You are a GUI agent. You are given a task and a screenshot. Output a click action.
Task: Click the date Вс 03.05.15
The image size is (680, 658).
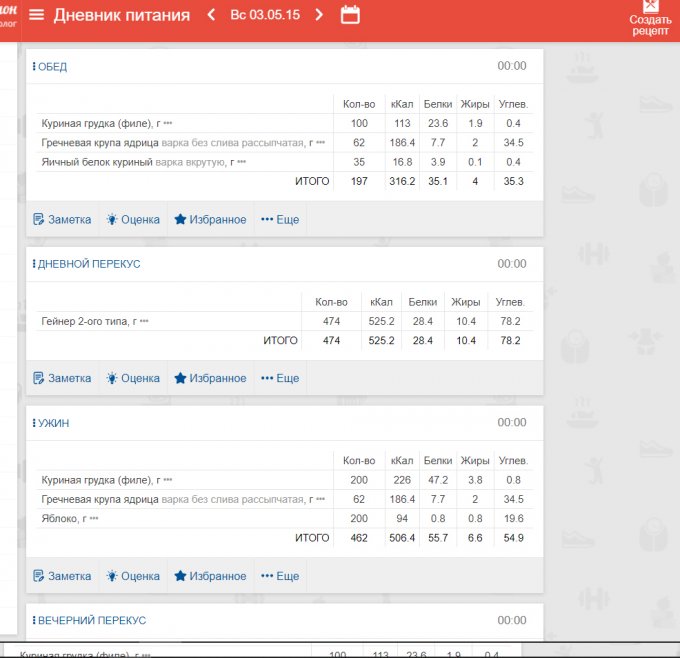coord(265,15)
